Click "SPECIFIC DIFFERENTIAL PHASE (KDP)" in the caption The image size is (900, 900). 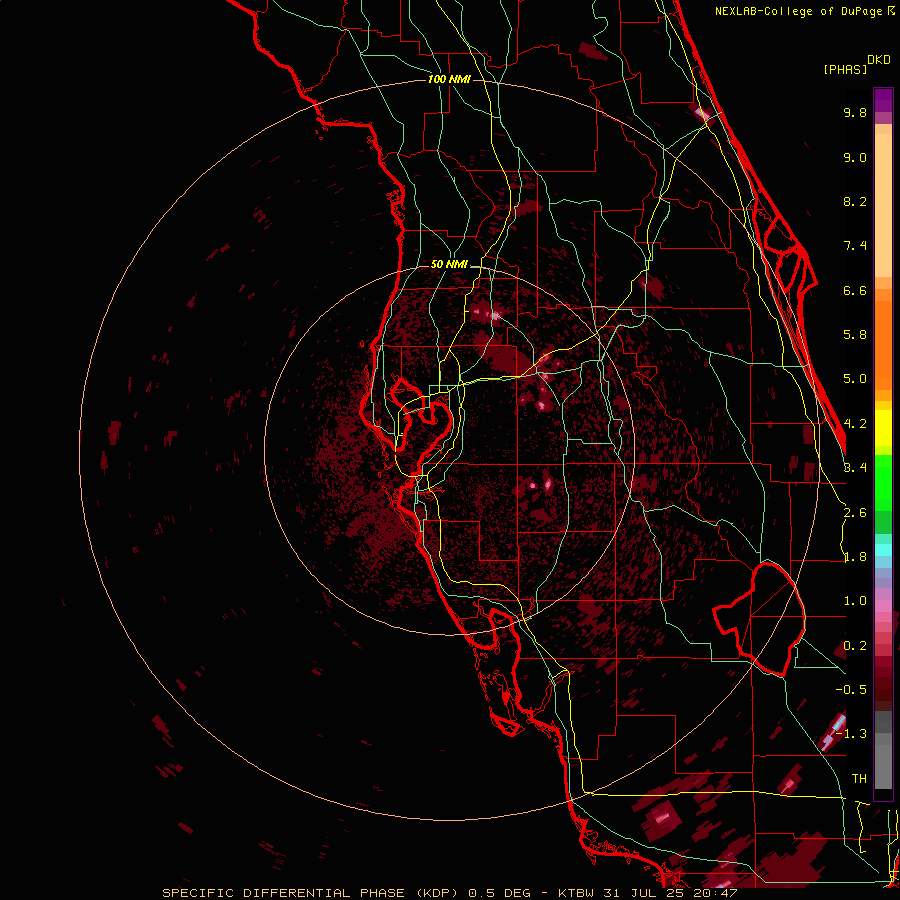pos(311,893)
